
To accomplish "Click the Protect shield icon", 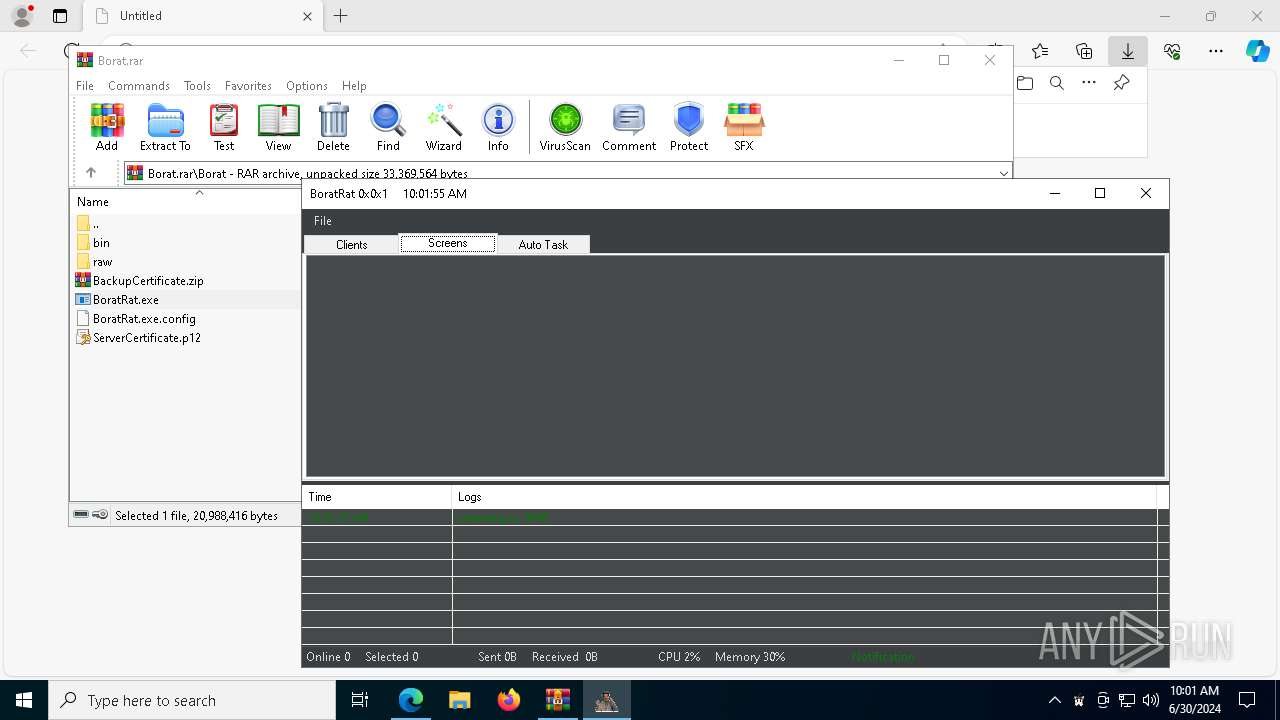I will [689, 127].
